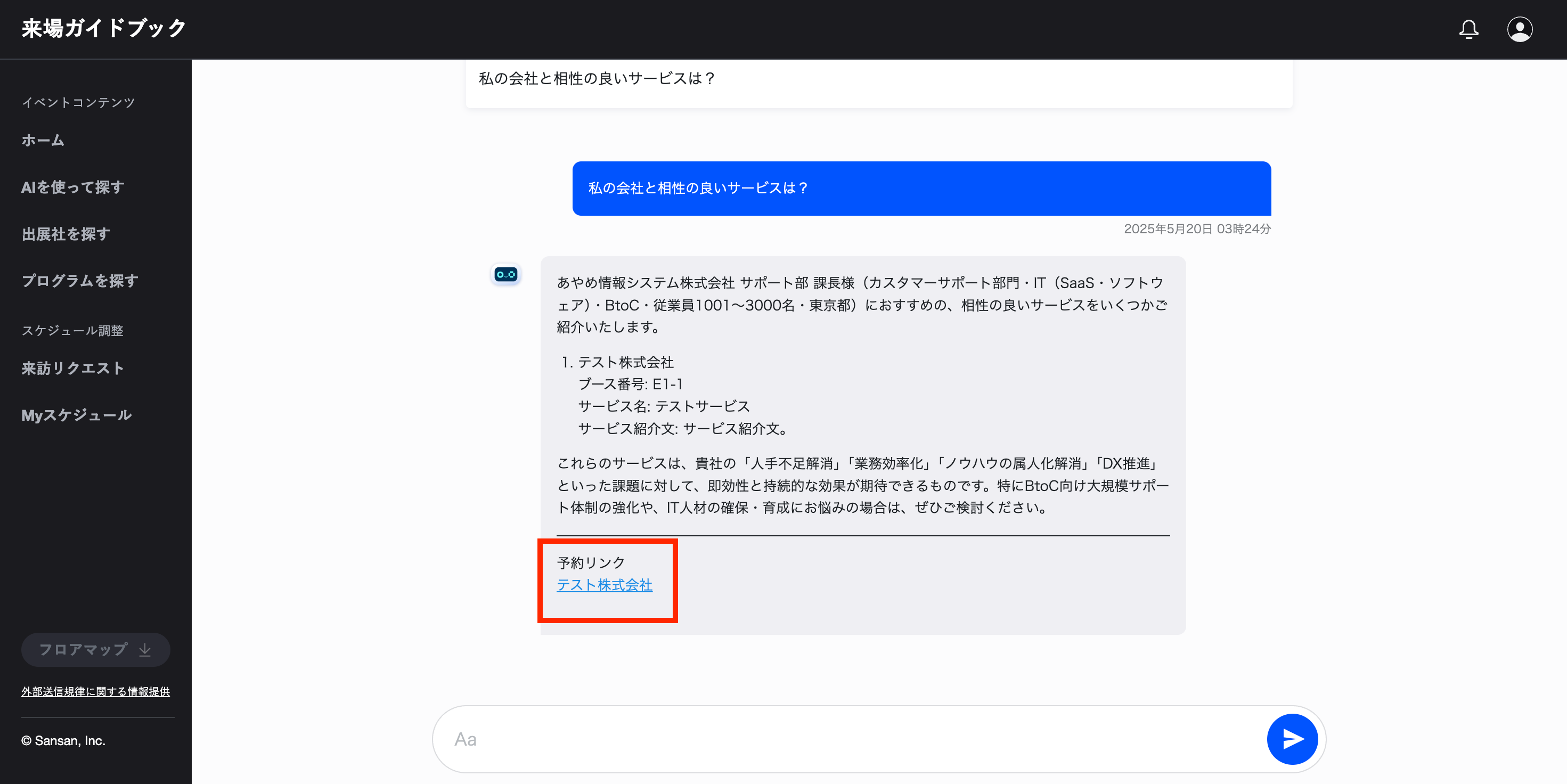Viewport: 1567px width, 784px height.
Task: Click the ブース番号: E1-1 line
Action: pyautogui.click(x=630, y=384)
